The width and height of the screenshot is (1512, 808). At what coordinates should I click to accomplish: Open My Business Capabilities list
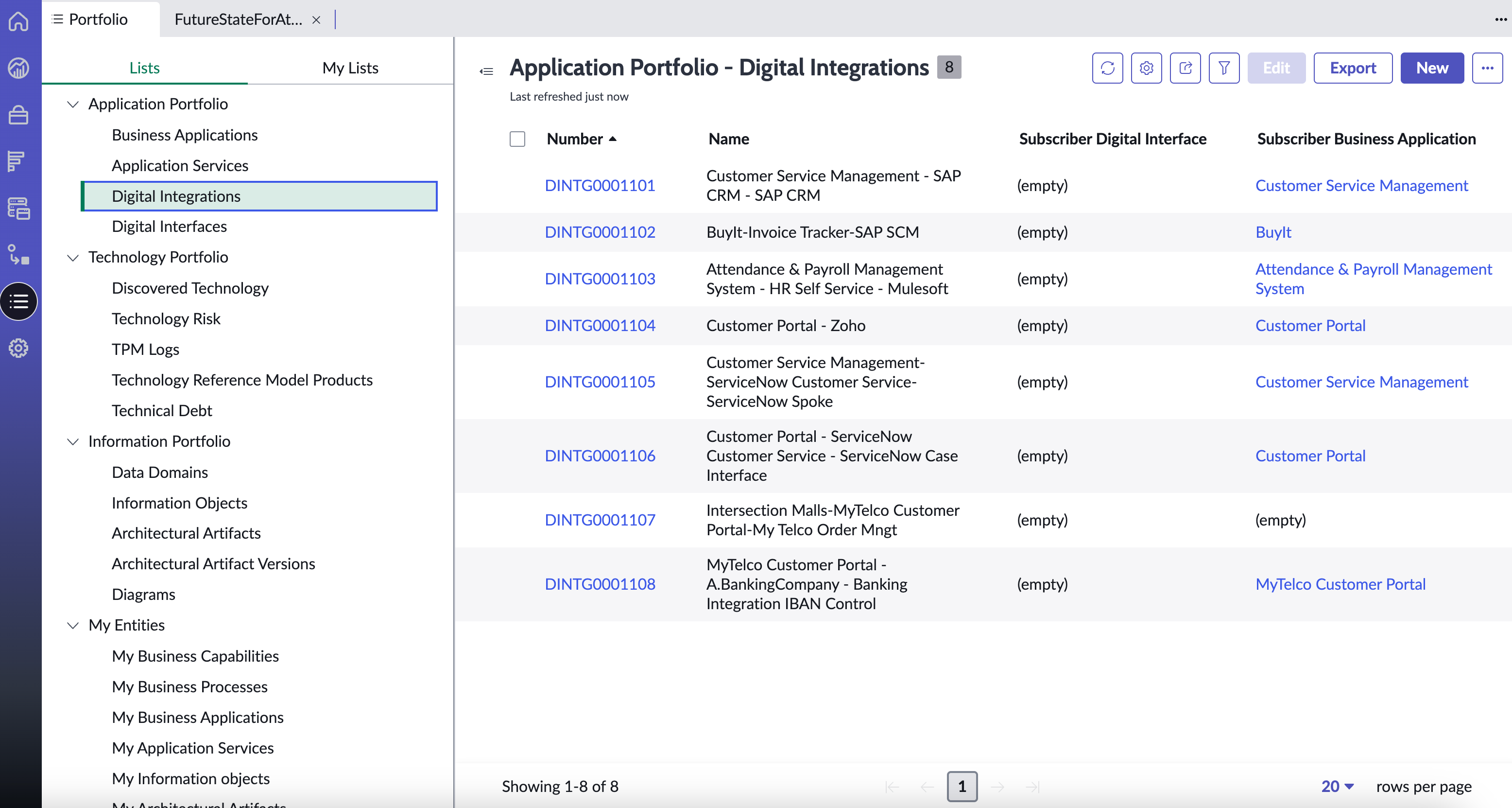pos(195,656)
